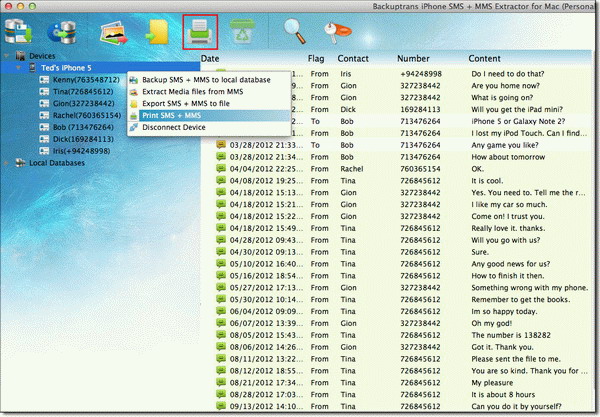Select message "I like my car so much."
The image size is (600, 417).
tap(509, 204)
